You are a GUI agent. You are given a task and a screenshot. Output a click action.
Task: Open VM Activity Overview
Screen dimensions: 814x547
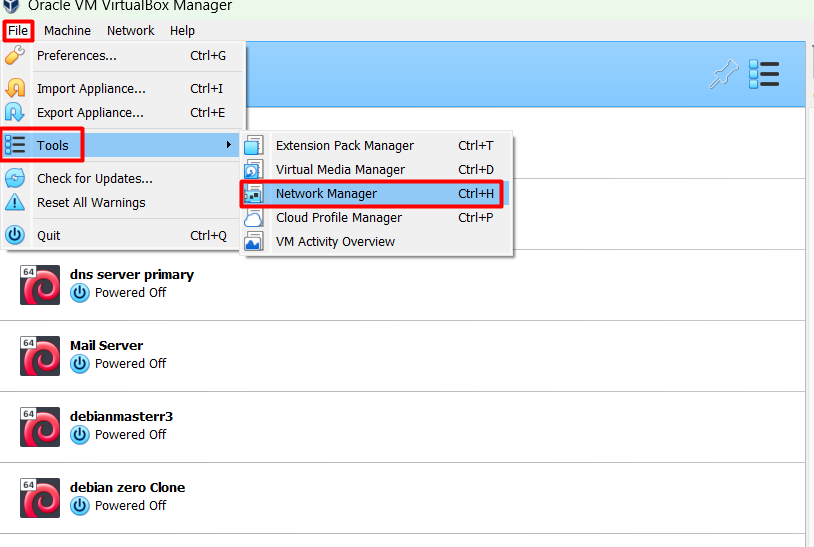coord(376,242)
